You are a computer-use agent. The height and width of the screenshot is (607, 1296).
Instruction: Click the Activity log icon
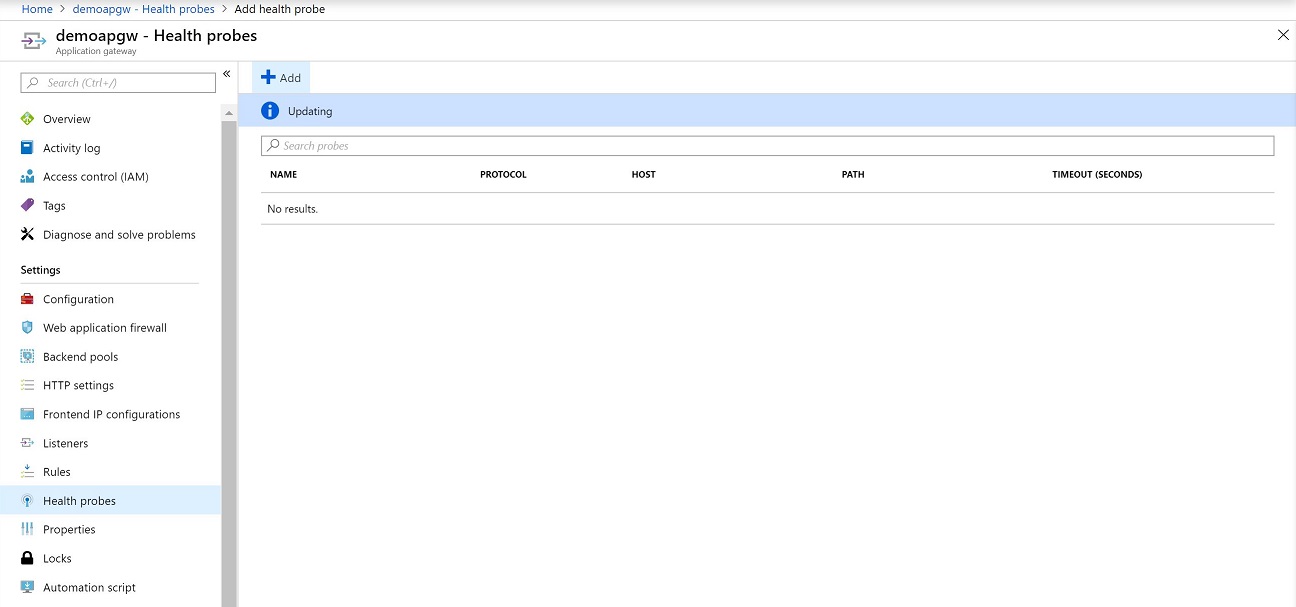(27, 148)
